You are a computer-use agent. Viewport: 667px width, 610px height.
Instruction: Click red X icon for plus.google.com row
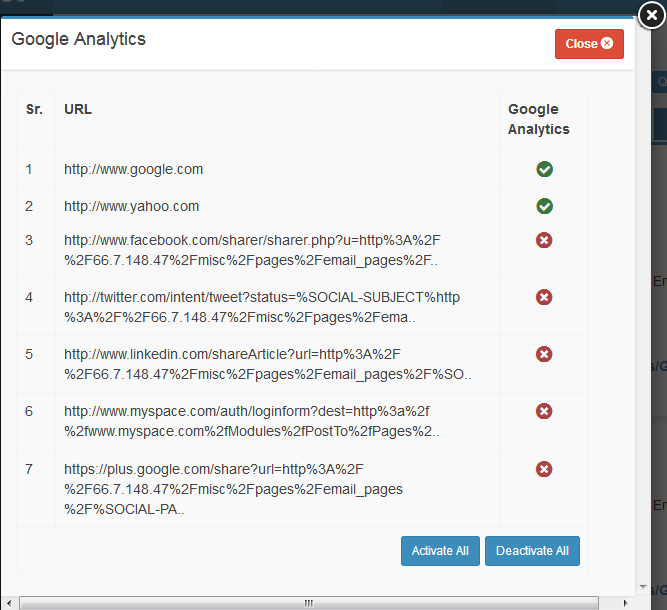pyautogui.click(x=544, y=469)
